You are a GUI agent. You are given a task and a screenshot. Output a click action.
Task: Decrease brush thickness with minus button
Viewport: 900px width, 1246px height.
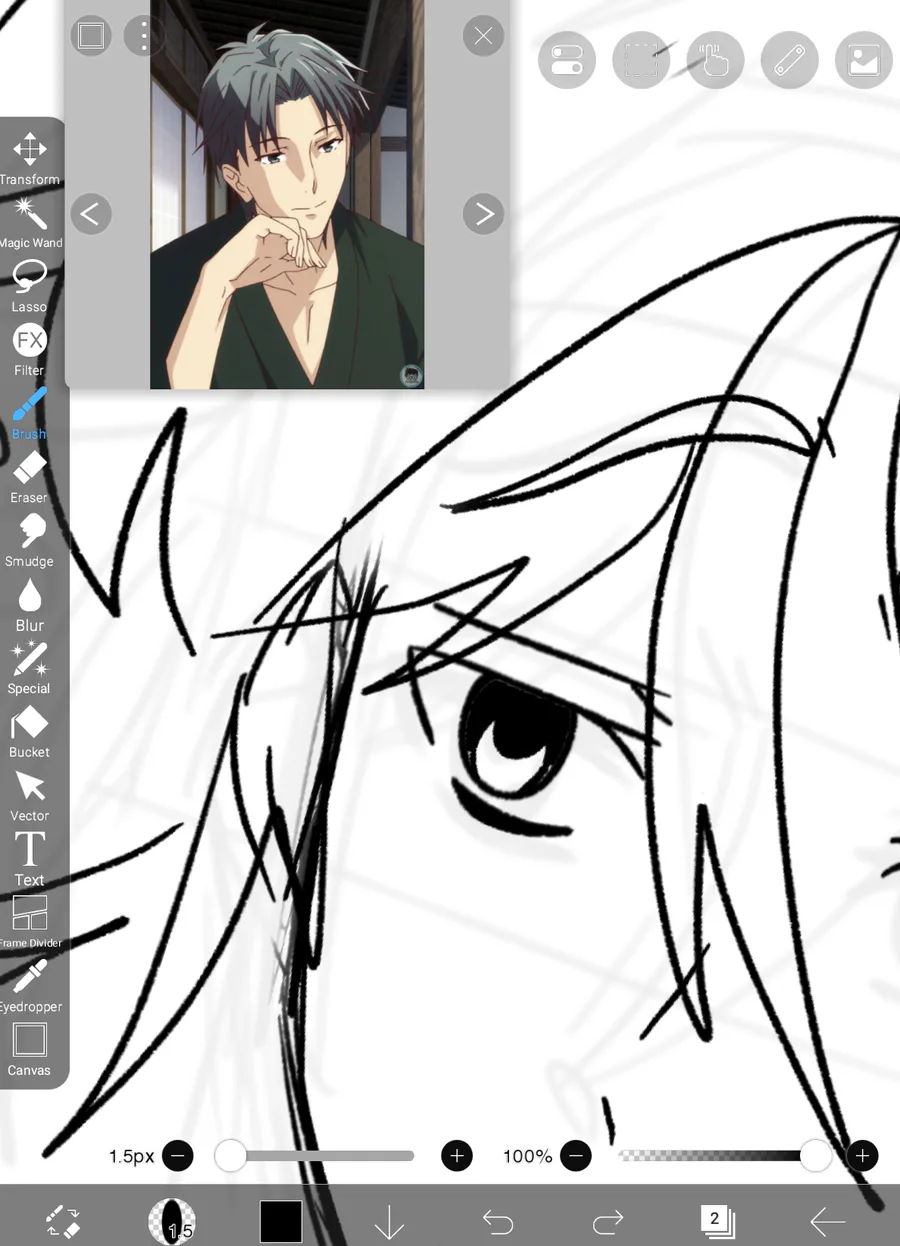point(178,1156)
